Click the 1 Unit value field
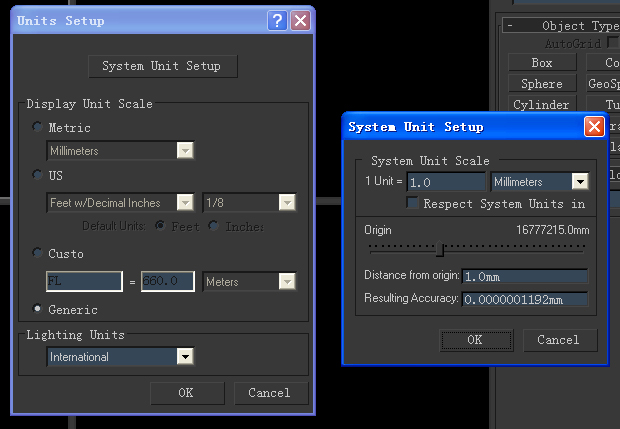This screenshot has width=620, height=429. (x=446, y=182)
